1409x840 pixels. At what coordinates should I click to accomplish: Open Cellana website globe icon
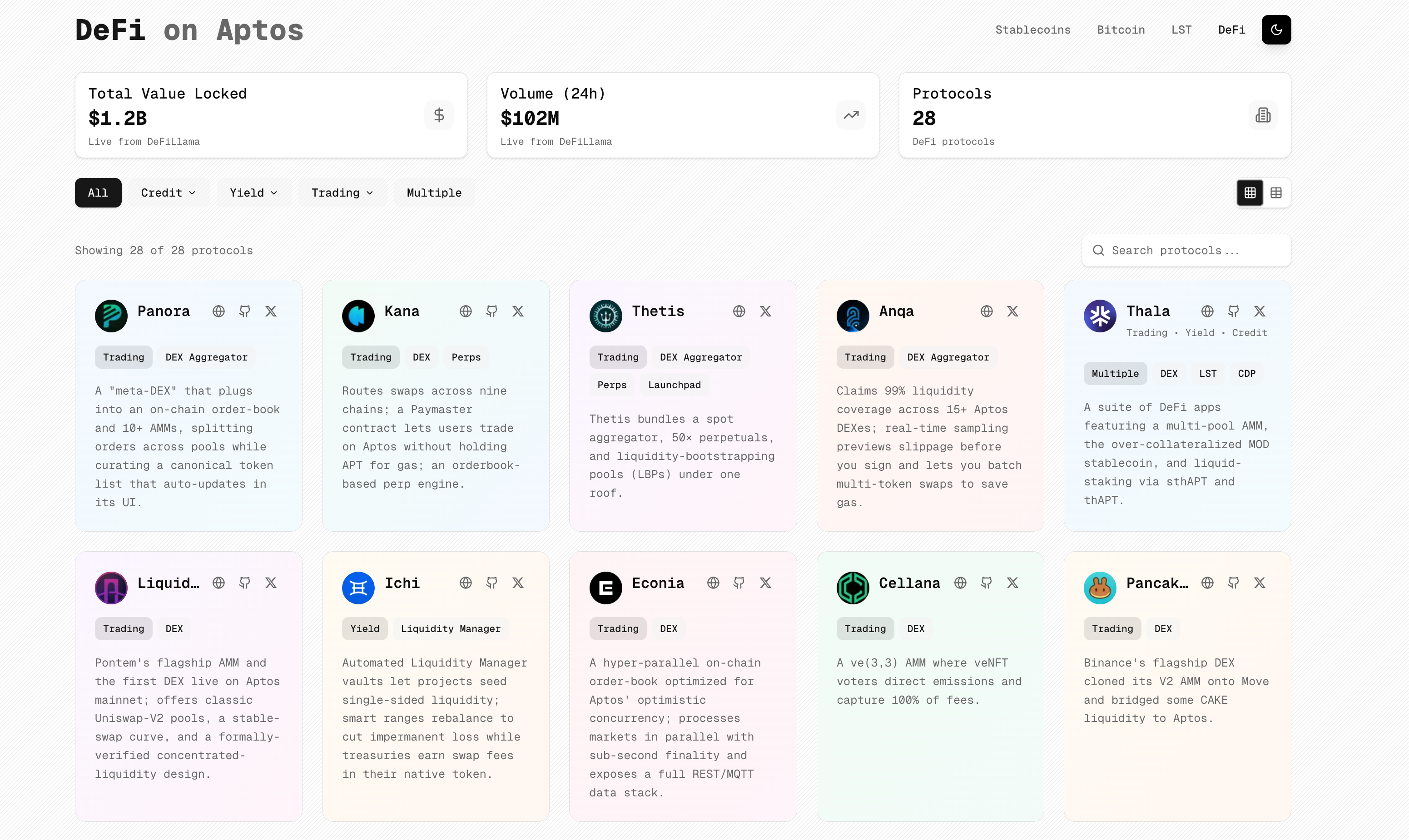(960, 583)
